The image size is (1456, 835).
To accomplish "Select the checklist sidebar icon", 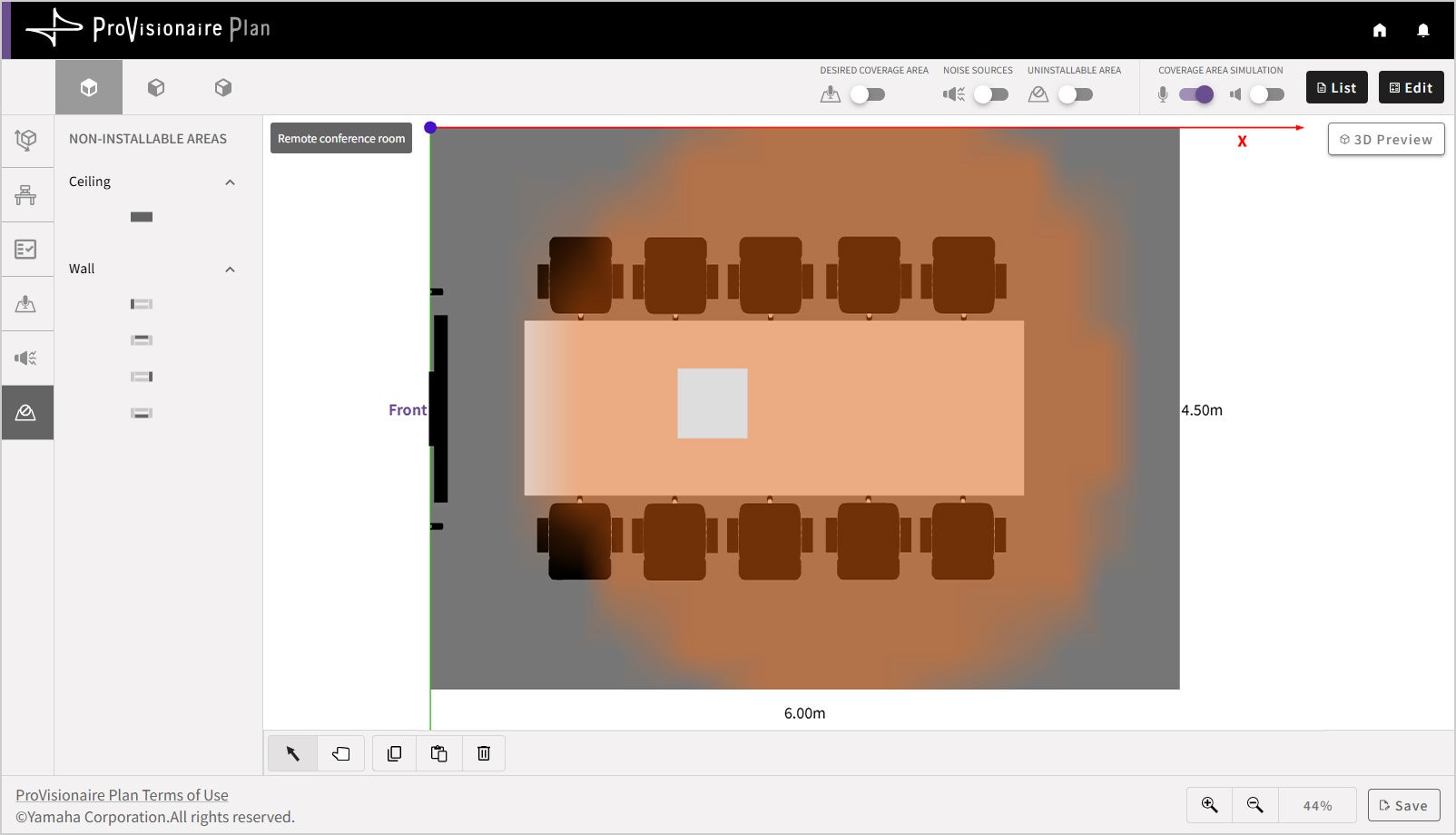I will click(26, 250).
